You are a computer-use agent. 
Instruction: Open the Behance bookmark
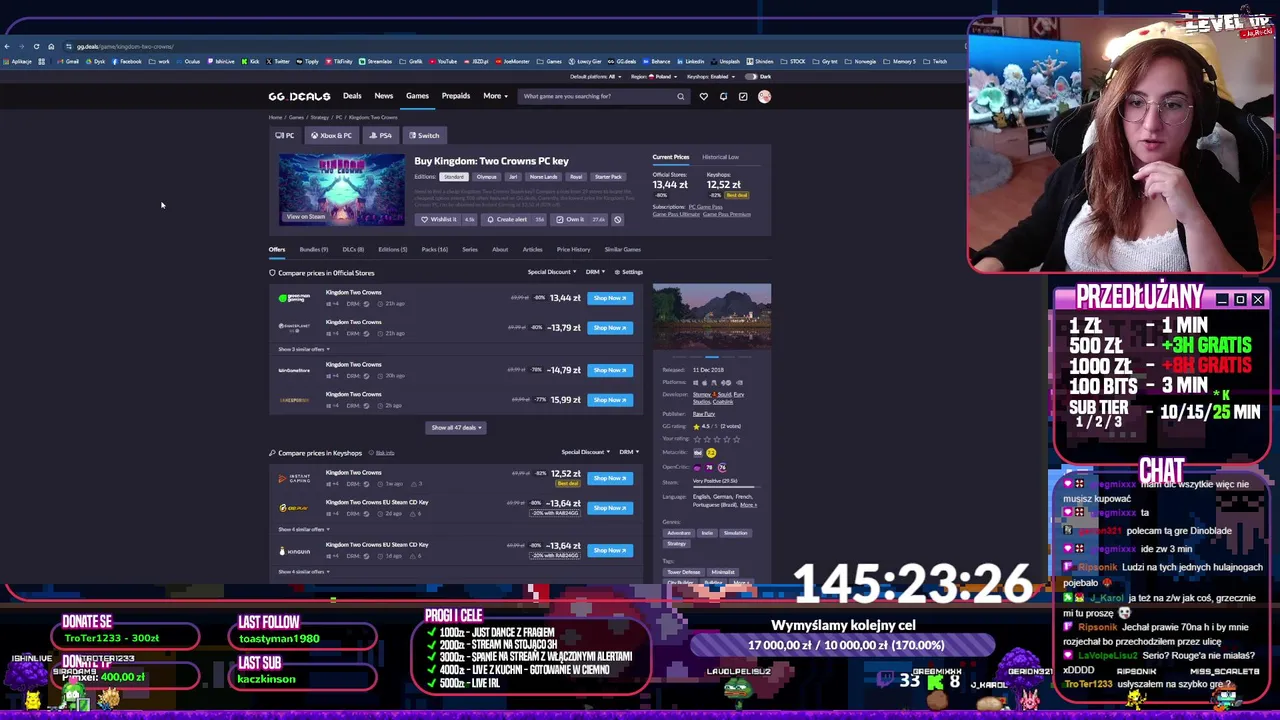(655, 61)
